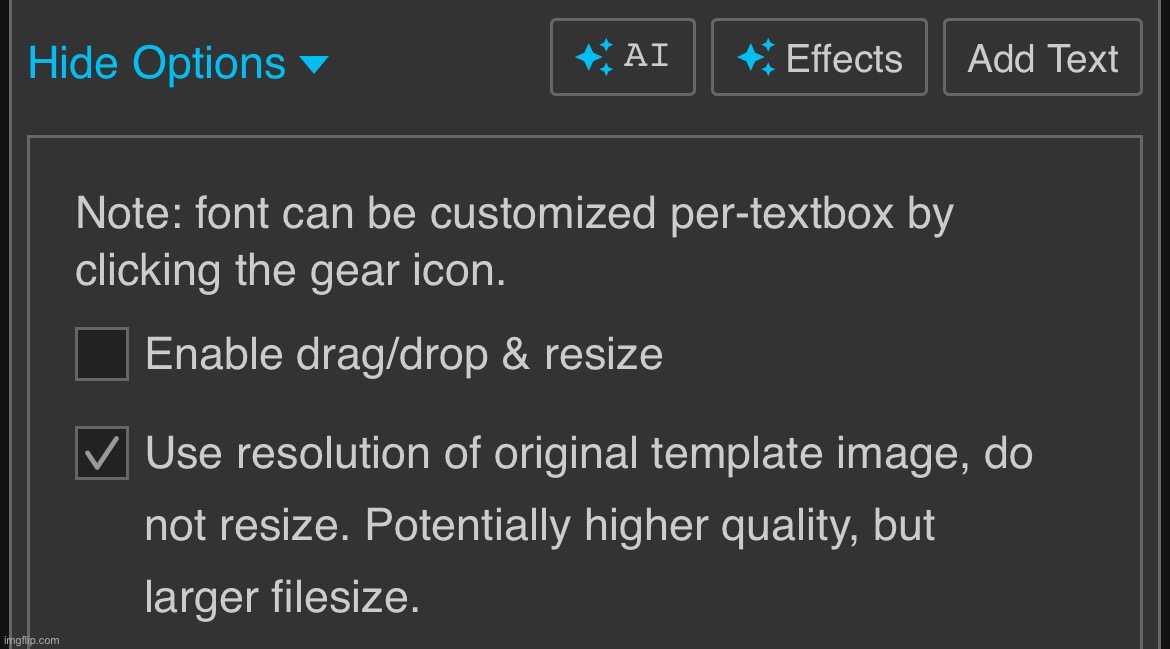Click the sparkle icon beside Effects
The width and height of the screenshot is (1170, 649).
[x=755, y=58]
